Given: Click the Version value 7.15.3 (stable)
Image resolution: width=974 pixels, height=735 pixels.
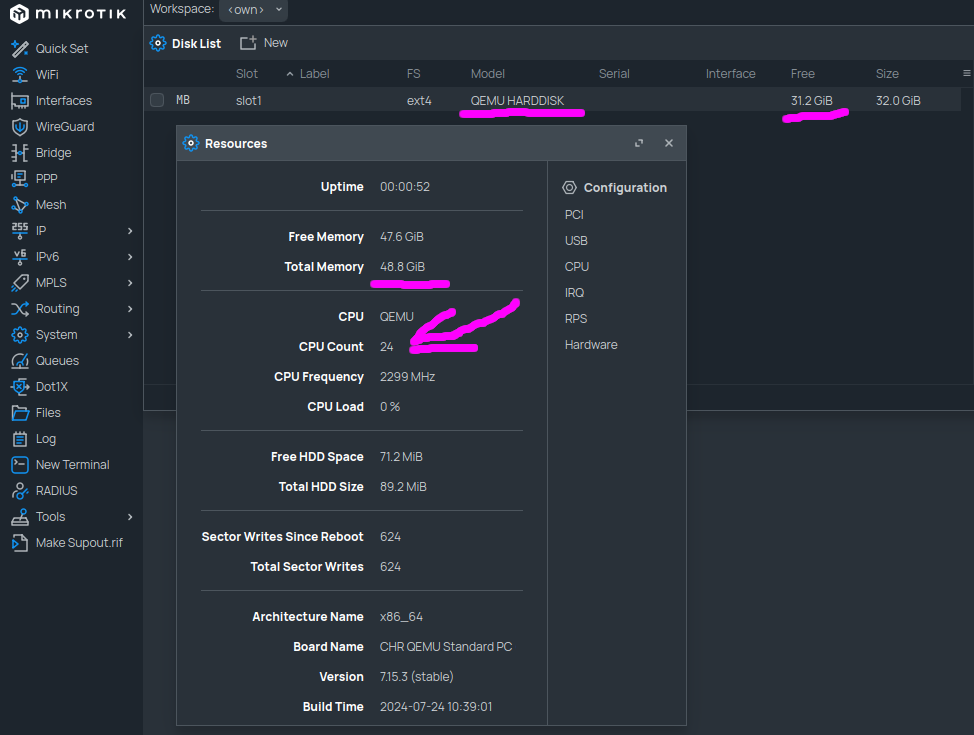Looking at the screenshot, I should point(416,677).
